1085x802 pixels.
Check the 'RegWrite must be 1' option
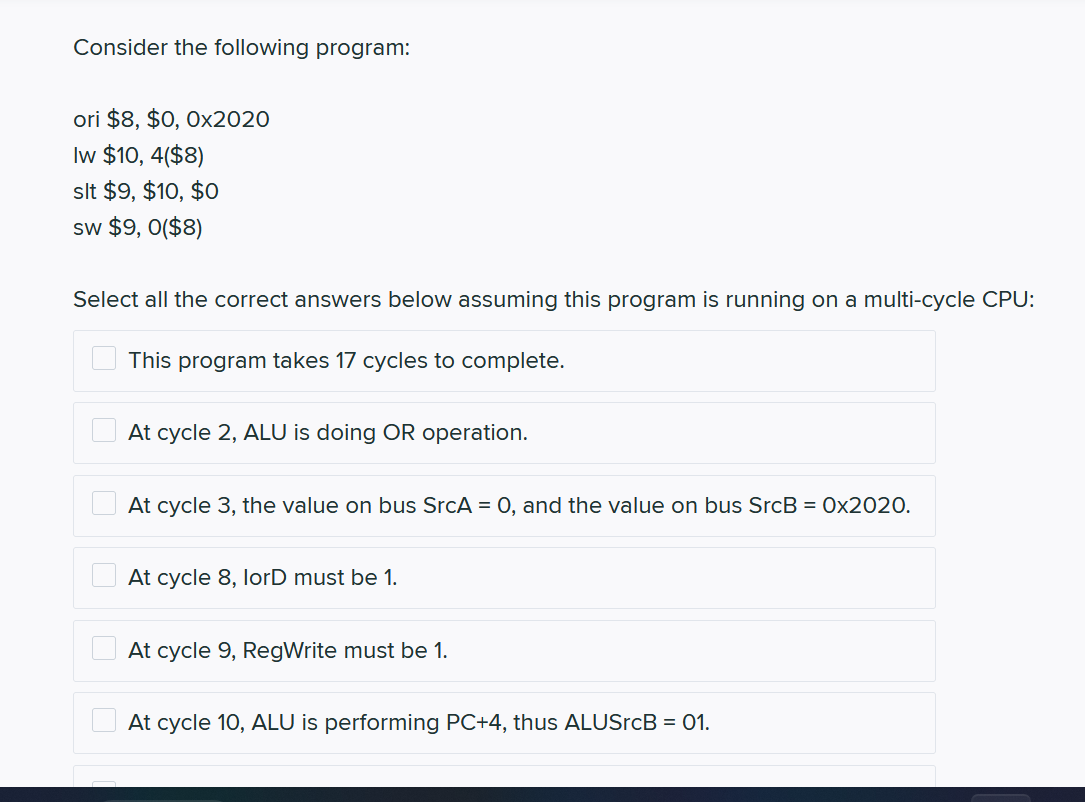pyautogui.click(x=103, y=647)
